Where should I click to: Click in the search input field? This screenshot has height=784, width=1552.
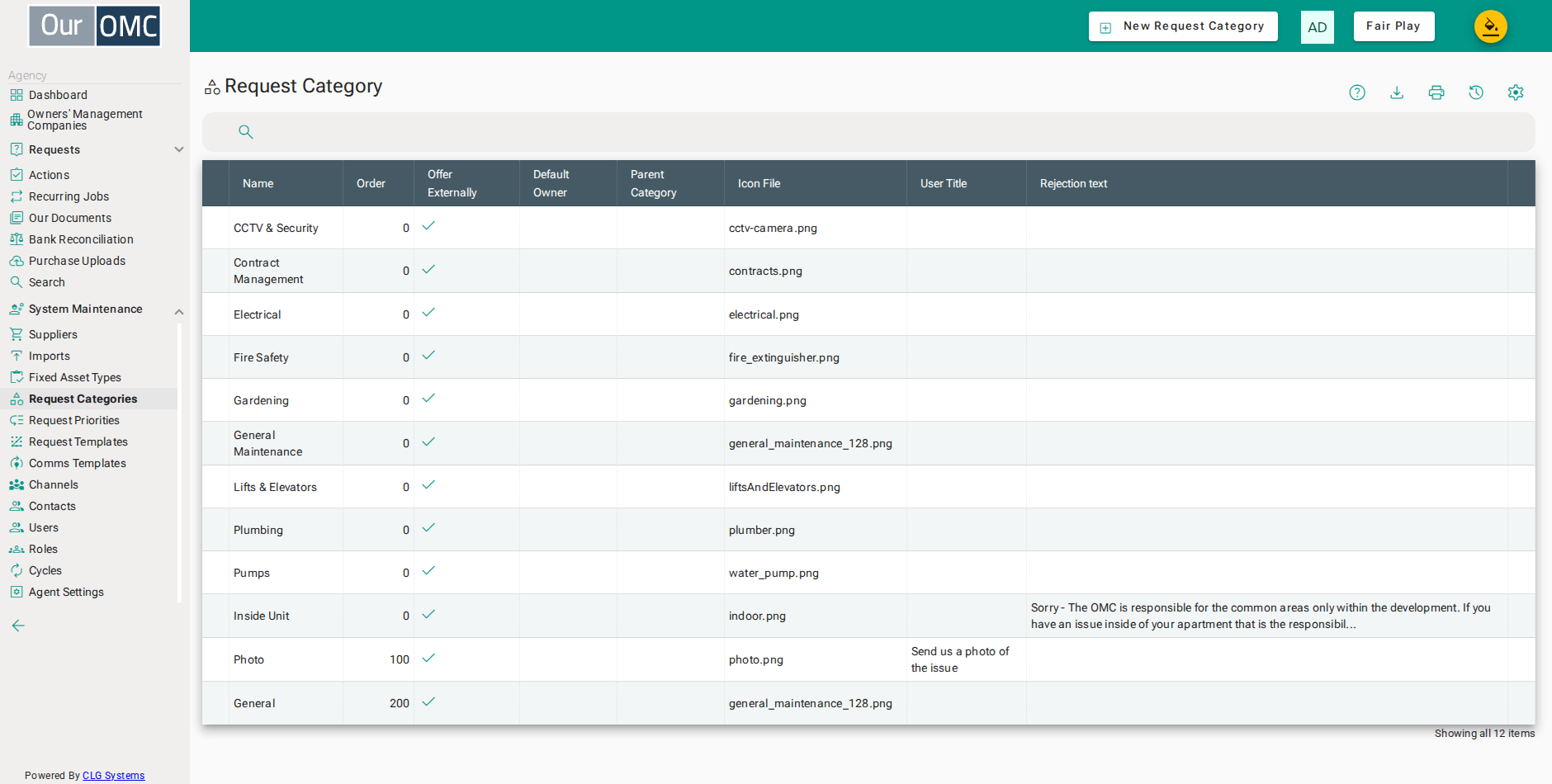click(x=868, y=131)
